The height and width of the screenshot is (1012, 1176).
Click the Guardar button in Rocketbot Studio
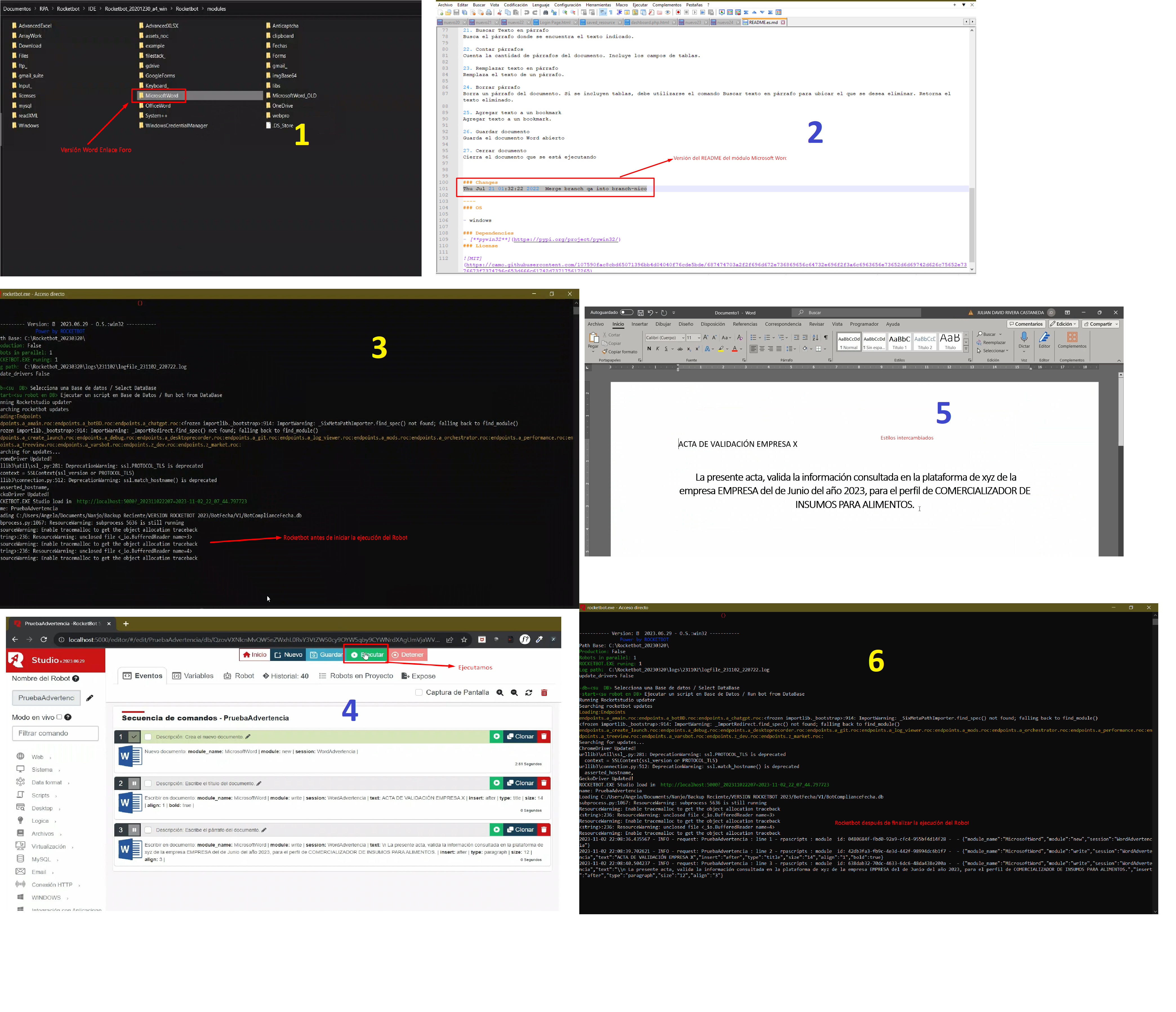click(x=326, y=655)
